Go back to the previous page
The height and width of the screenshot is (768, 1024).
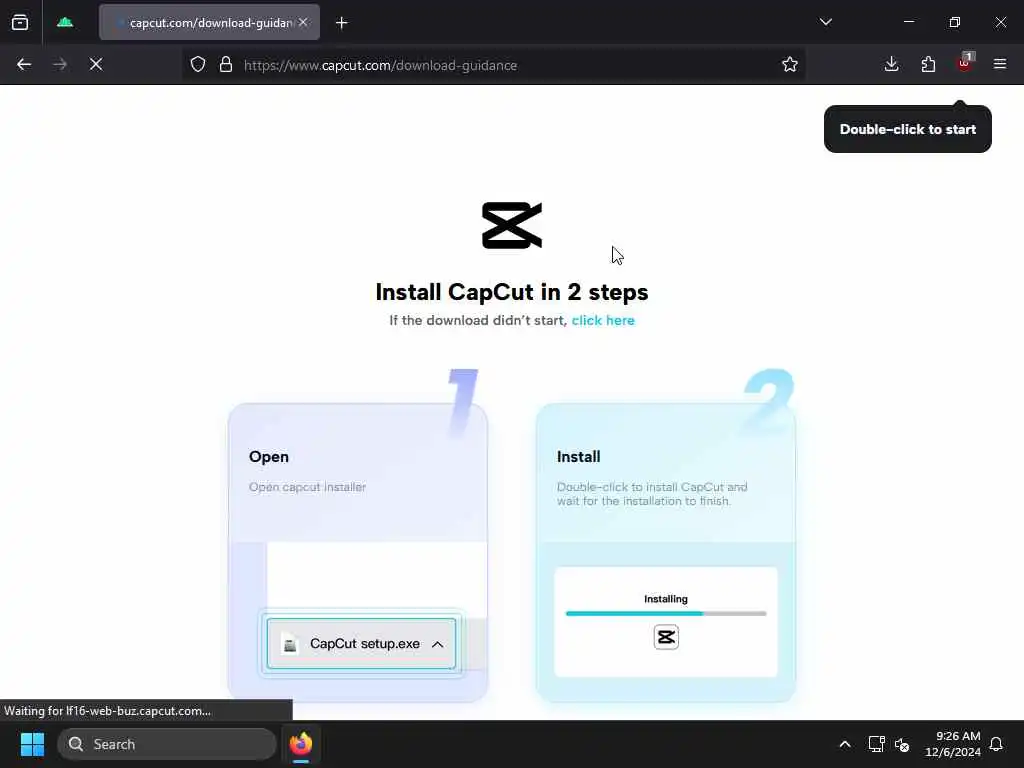click(x=24, y=64)
